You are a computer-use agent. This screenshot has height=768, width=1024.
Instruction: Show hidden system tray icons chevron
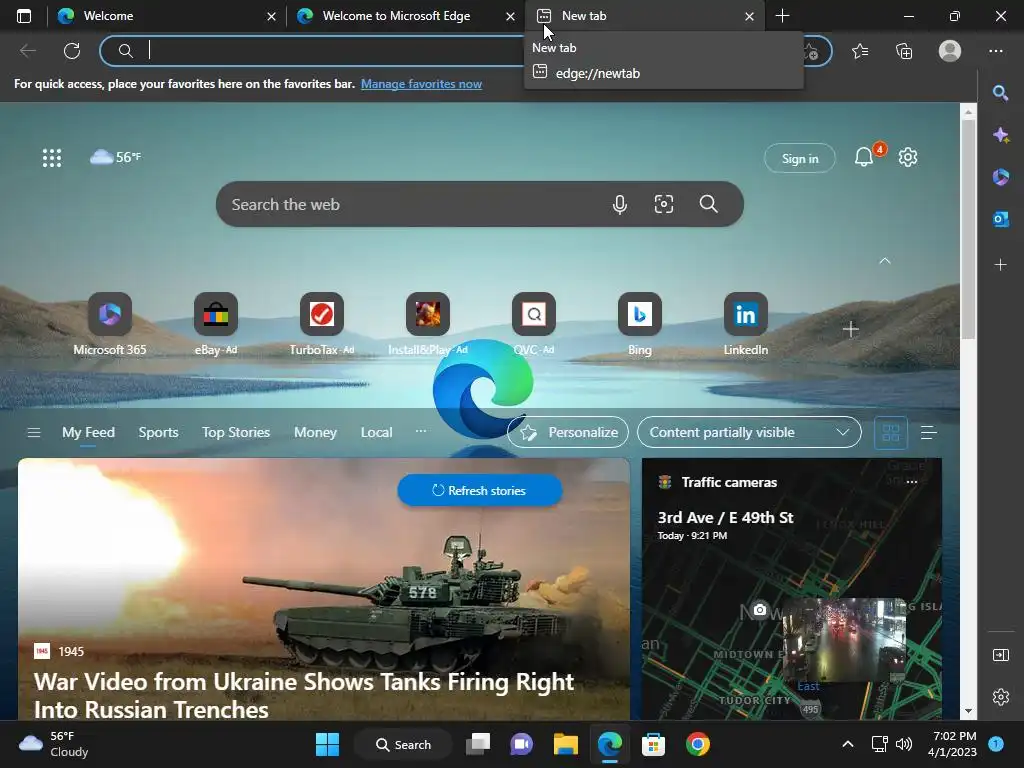click(848, 744)
